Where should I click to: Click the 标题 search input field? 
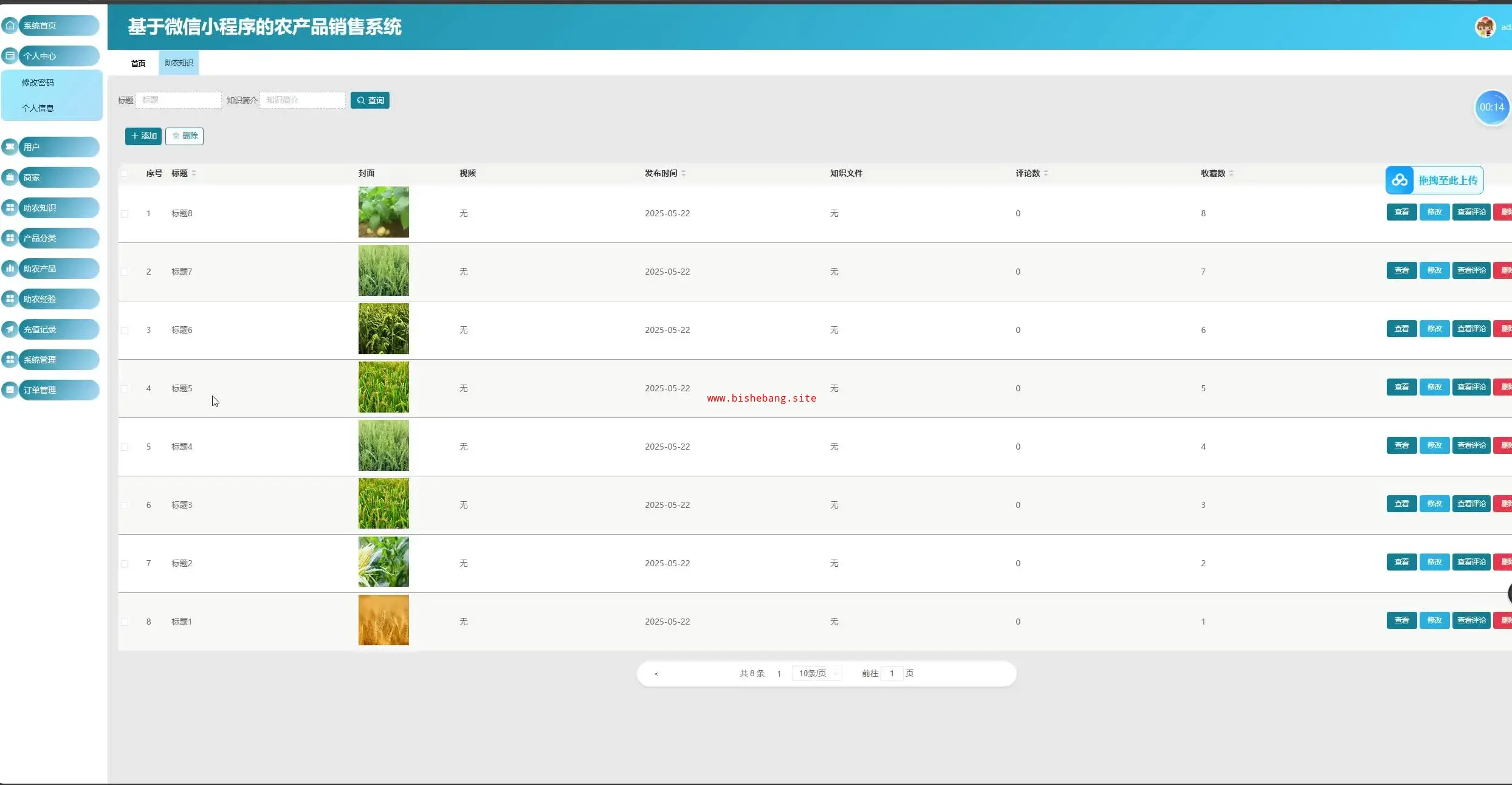[x=178, y=100]
